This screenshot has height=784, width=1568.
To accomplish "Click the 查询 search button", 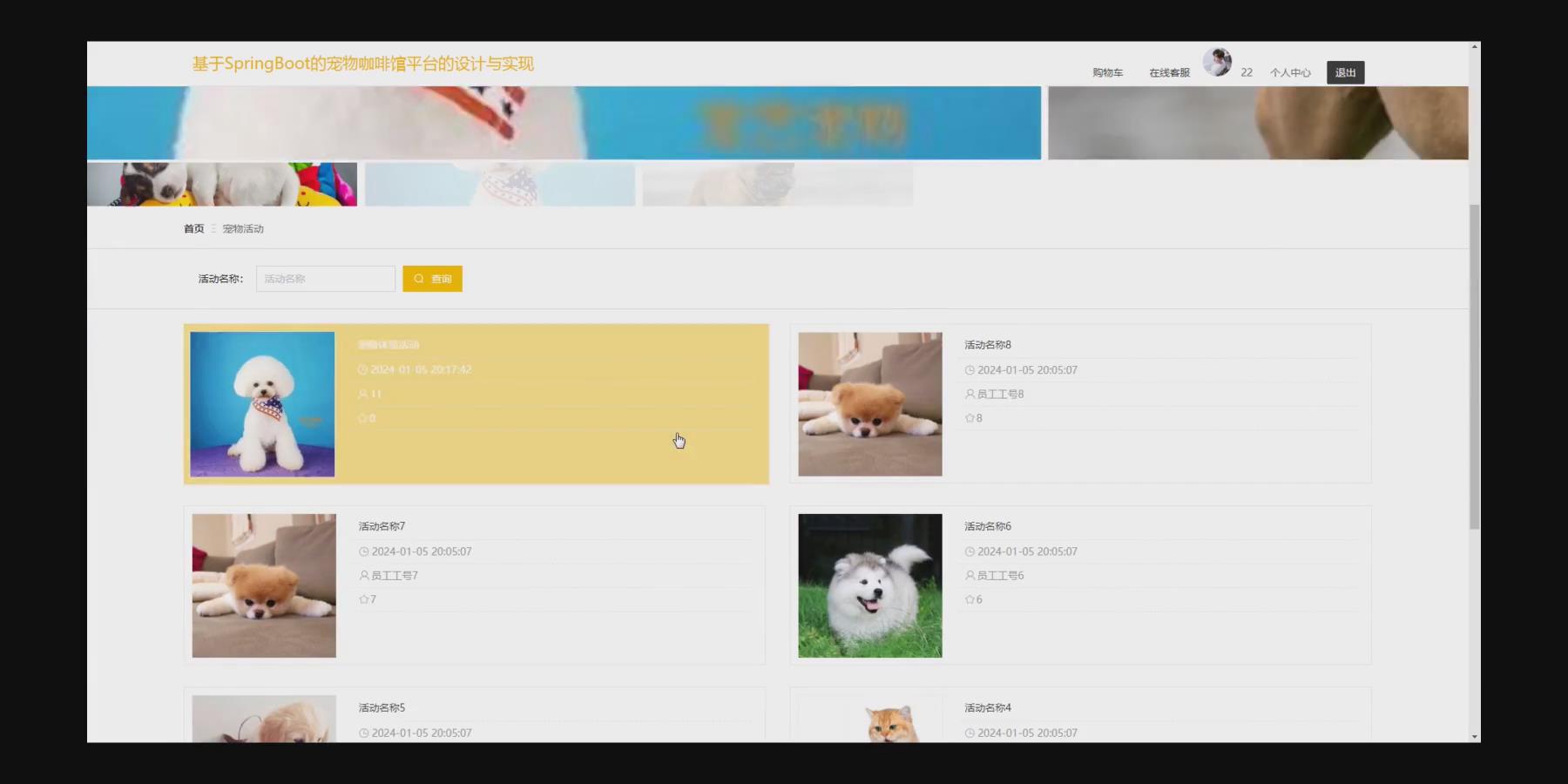I will [432, 279].
